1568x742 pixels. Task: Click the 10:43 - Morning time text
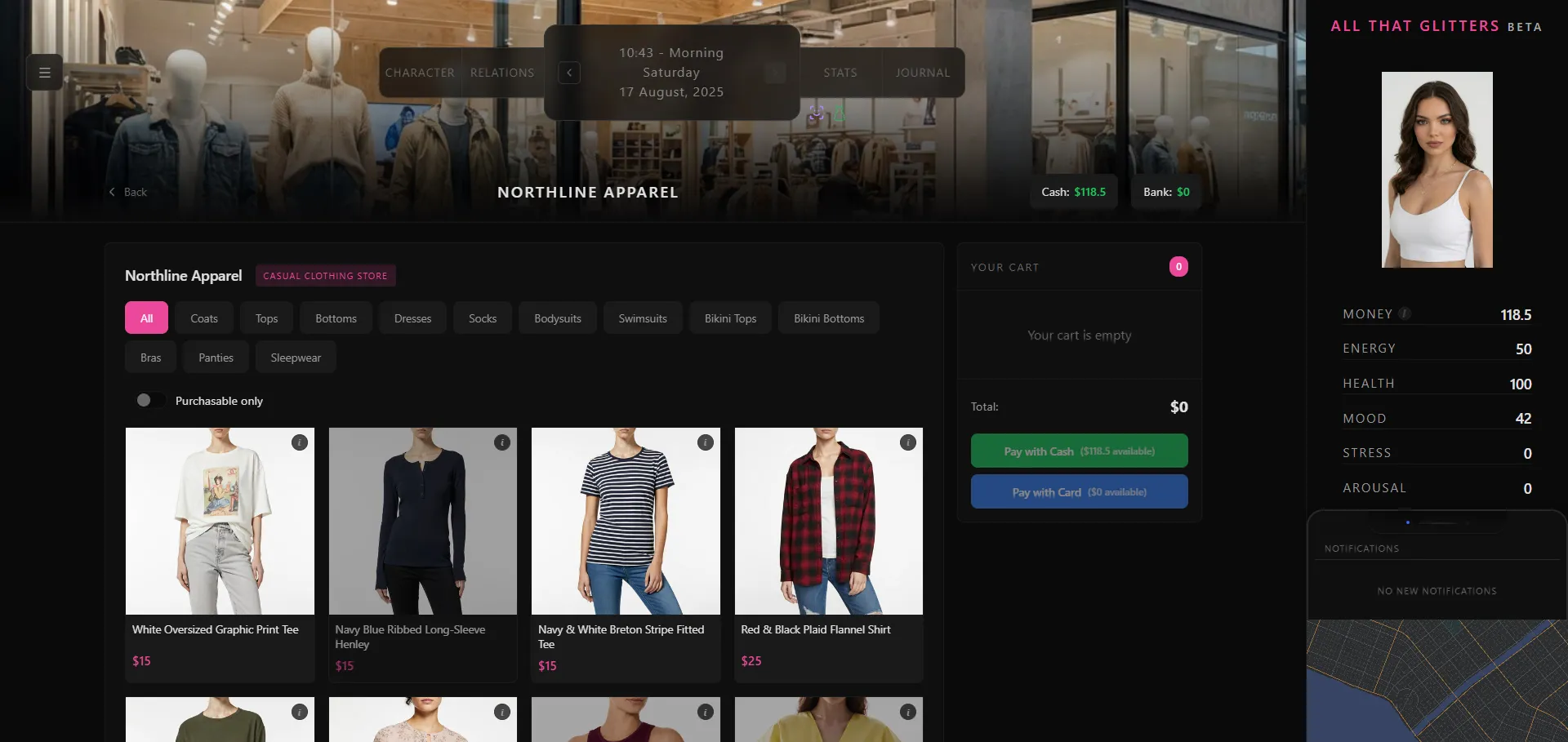pos(671,52)
